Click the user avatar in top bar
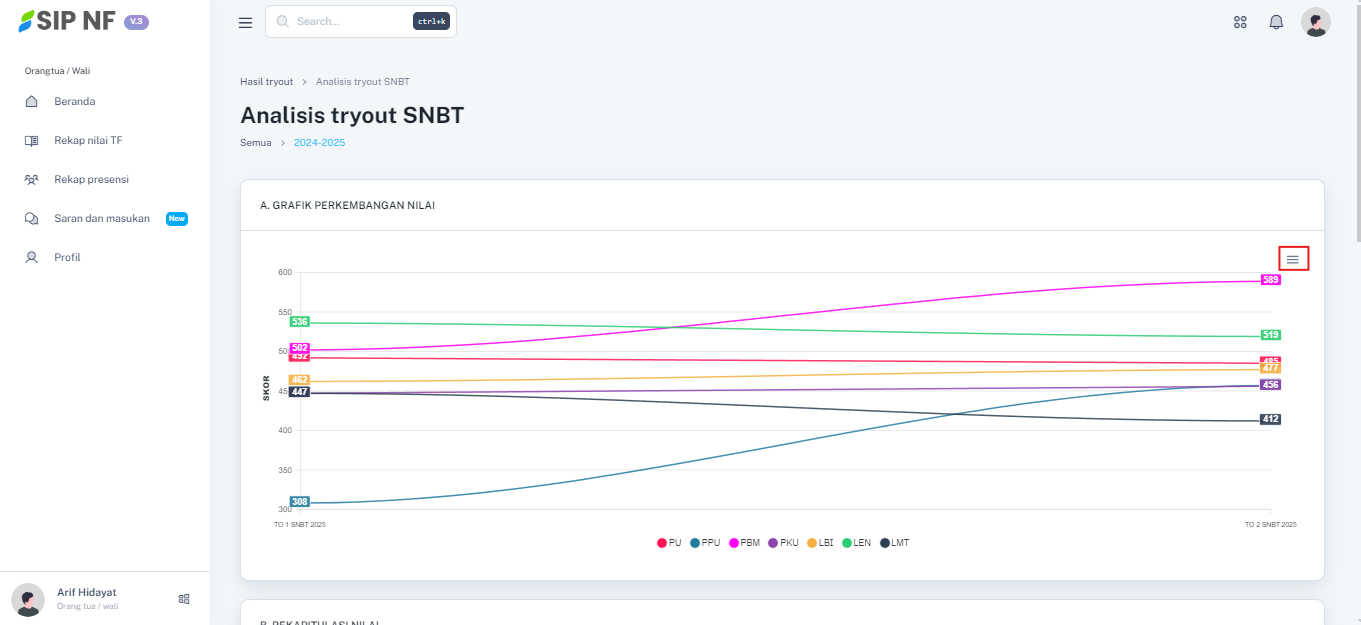 coord(1315,22)
